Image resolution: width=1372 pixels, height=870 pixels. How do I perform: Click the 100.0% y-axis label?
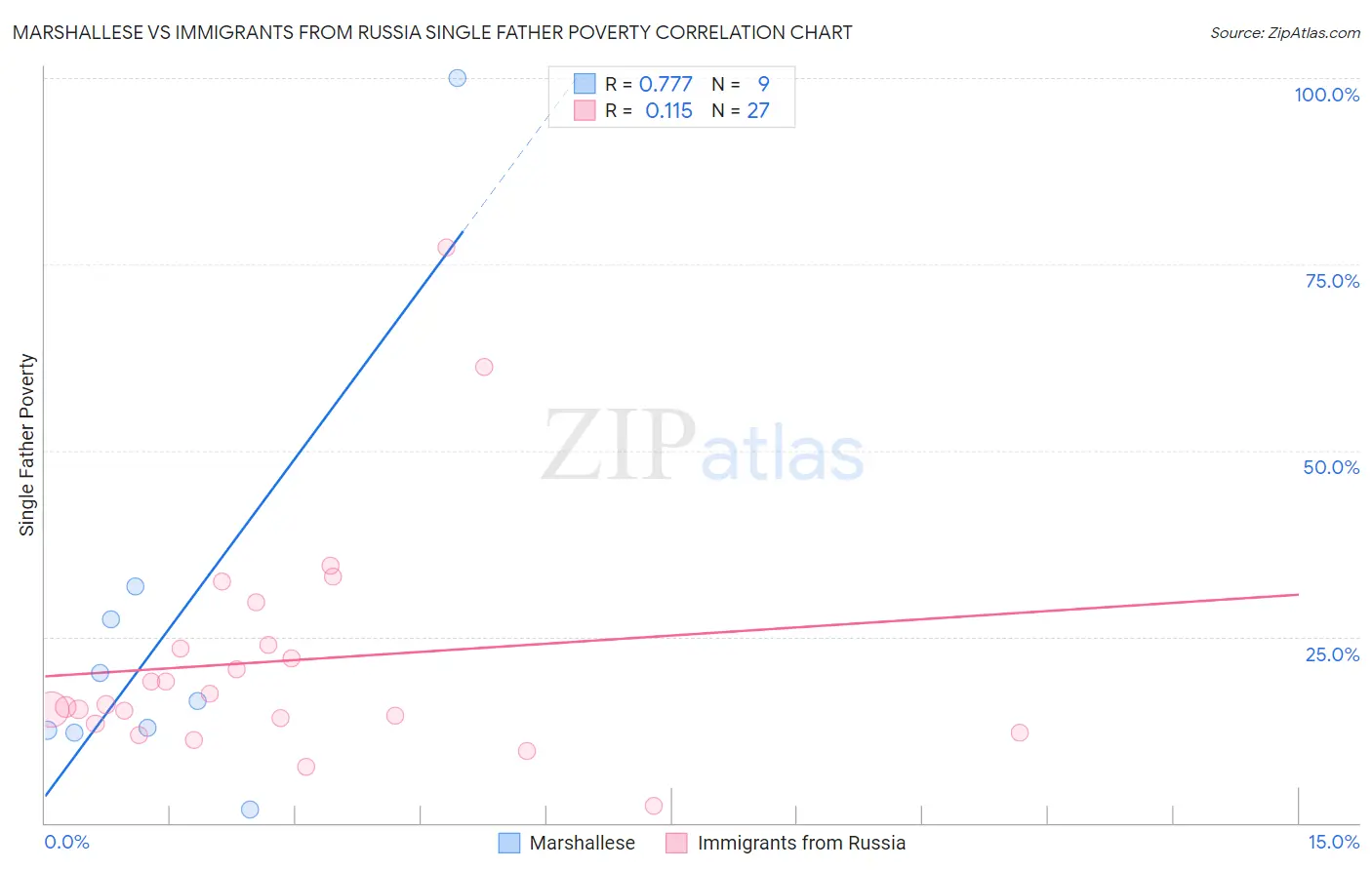click(x=1326, y=95)
